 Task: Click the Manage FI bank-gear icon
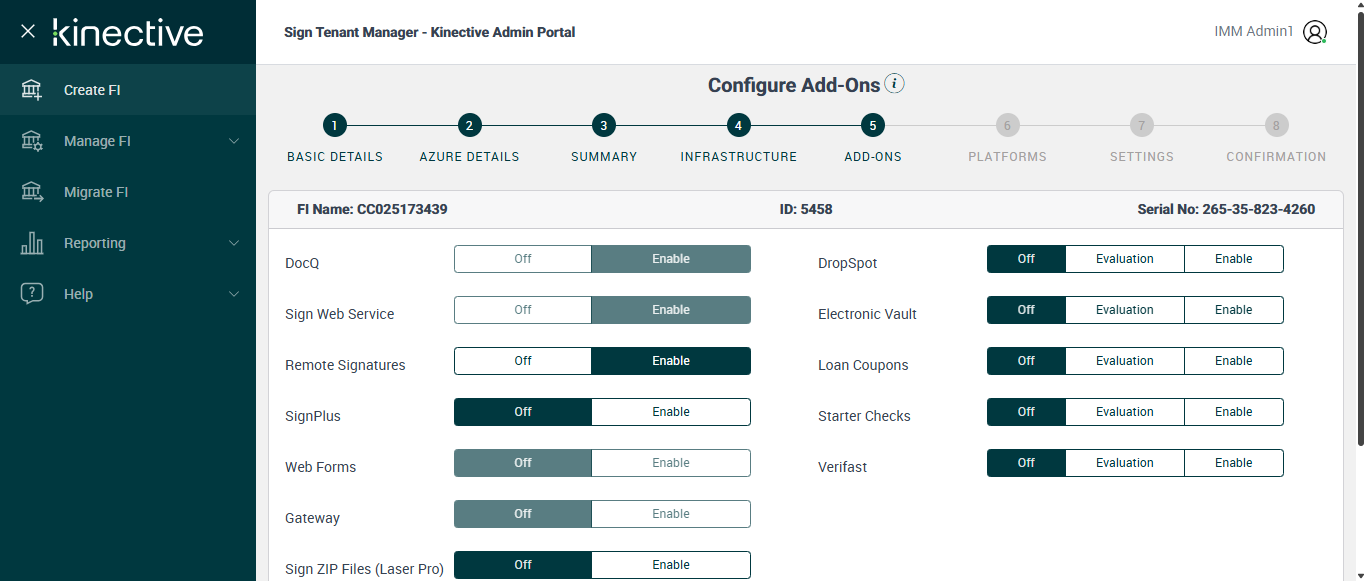tap(32, 141)
